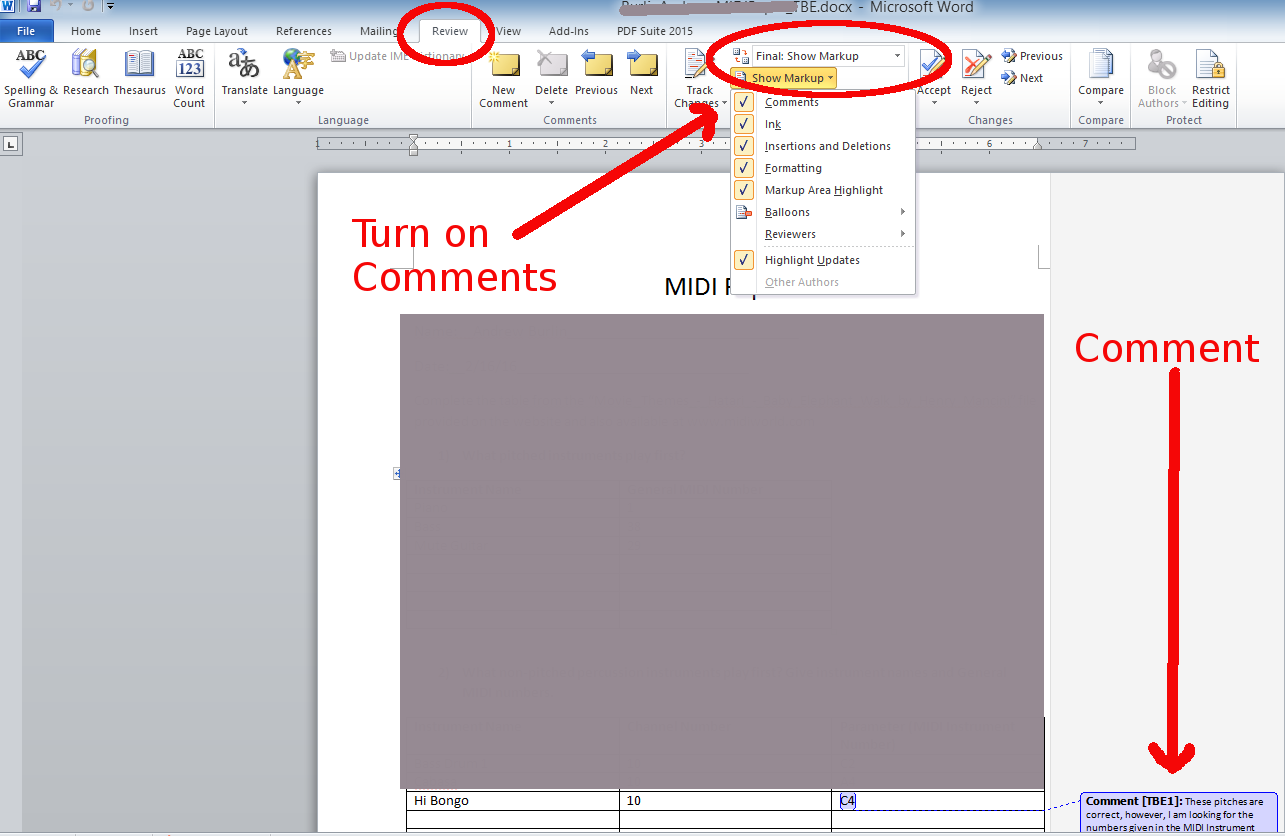Jump to Previous change in Changes group
The height and width of the screenshot is (836, 1285).
(1032, 56)
